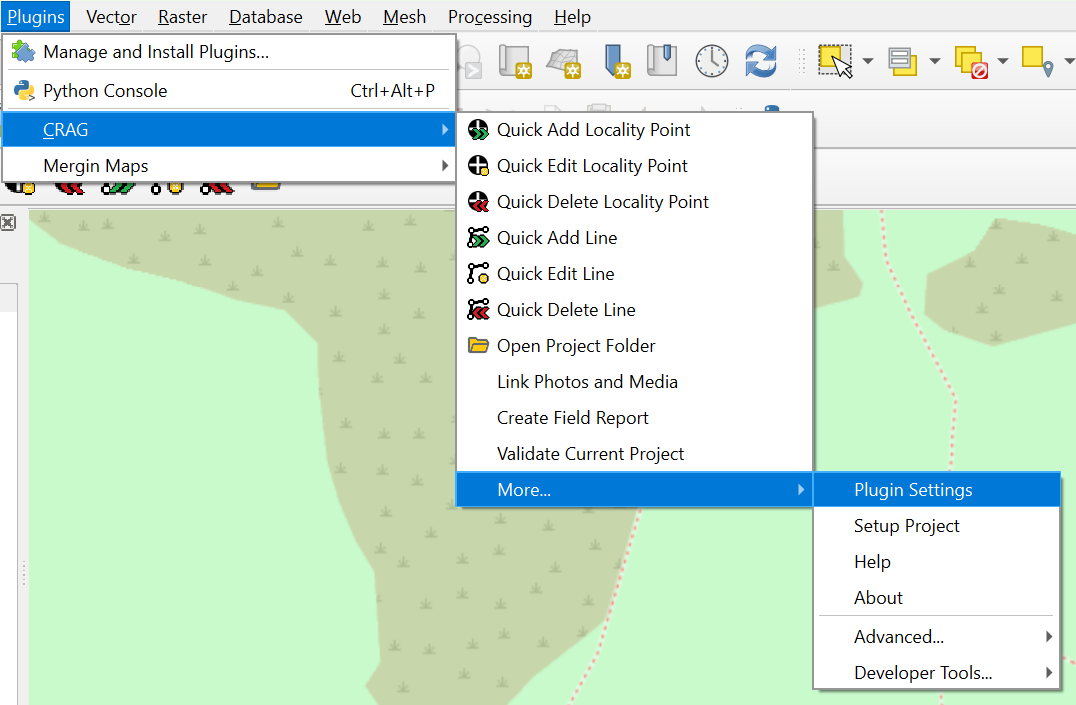The height and width of the screenshot is (705, 1076).
Task: Open the Mesh menu
Action: coord(404,16)
